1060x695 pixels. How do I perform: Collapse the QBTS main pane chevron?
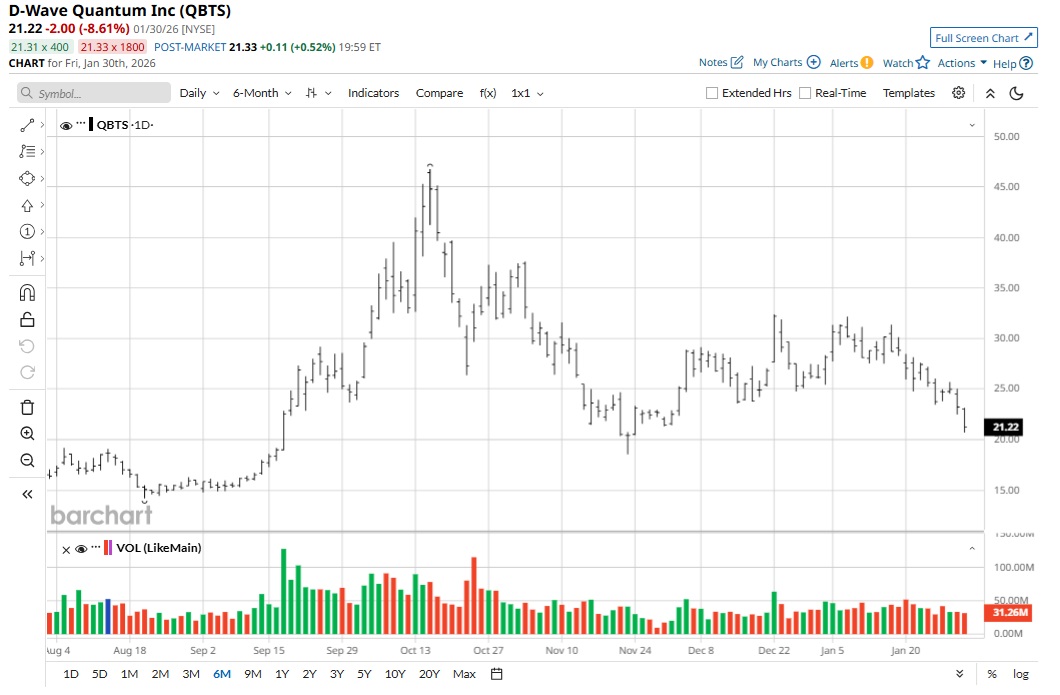pos(972,125)
